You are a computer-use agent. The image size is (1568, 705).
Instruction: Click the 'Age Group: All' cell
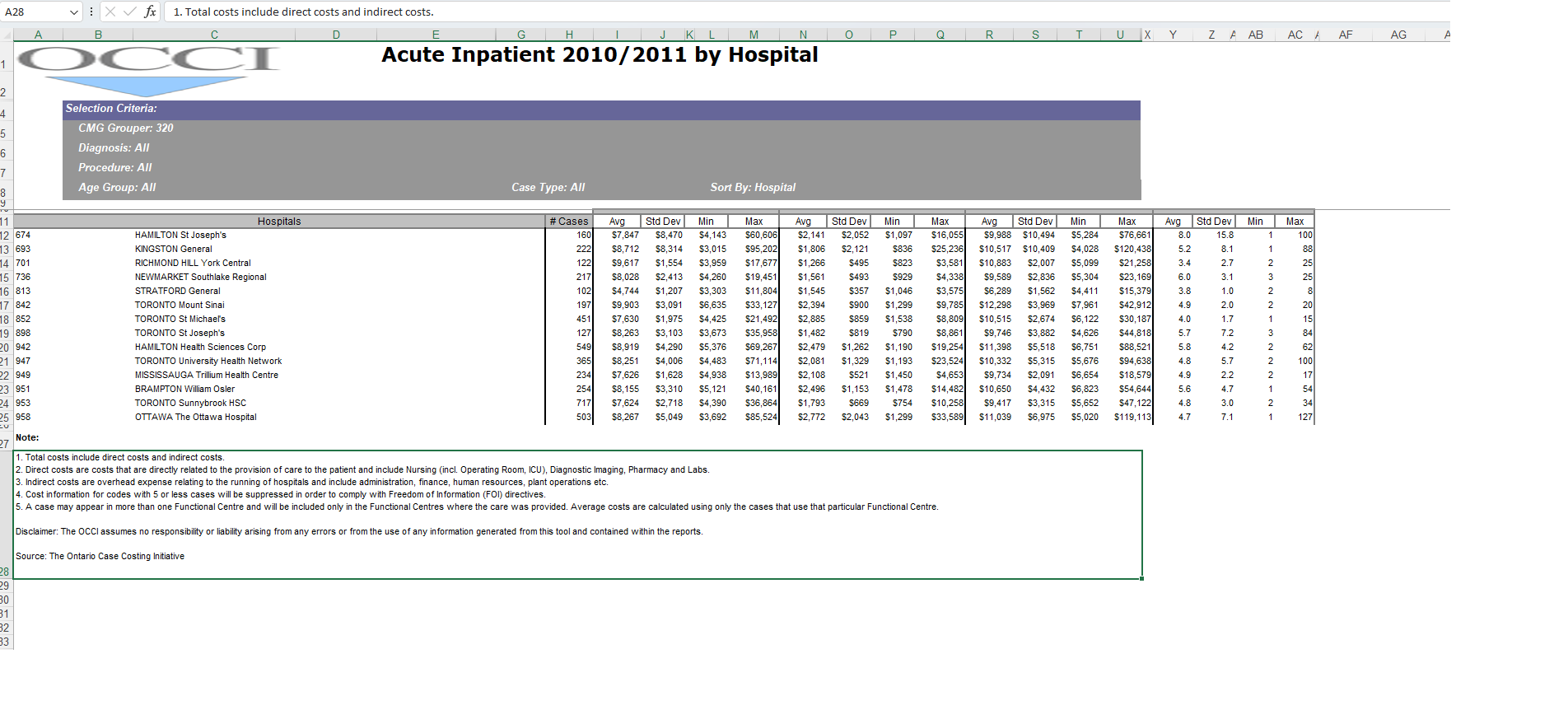117,187
